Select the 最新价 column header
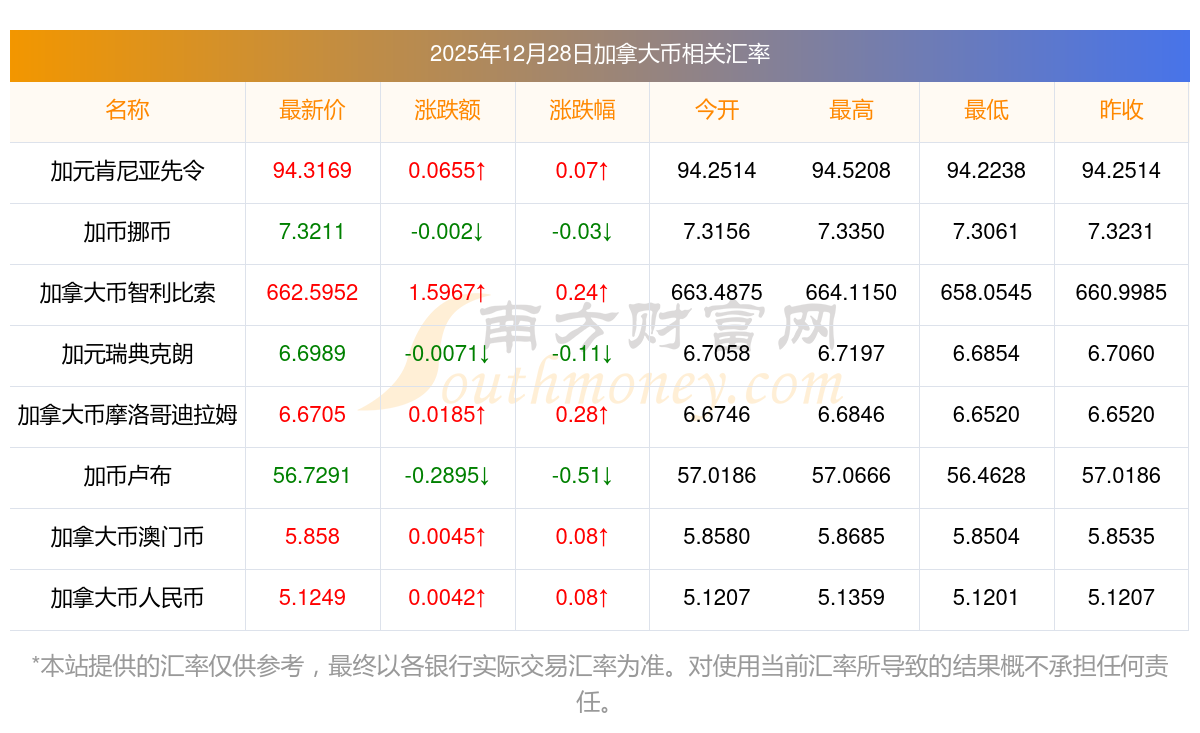 (x=312, y=110)
